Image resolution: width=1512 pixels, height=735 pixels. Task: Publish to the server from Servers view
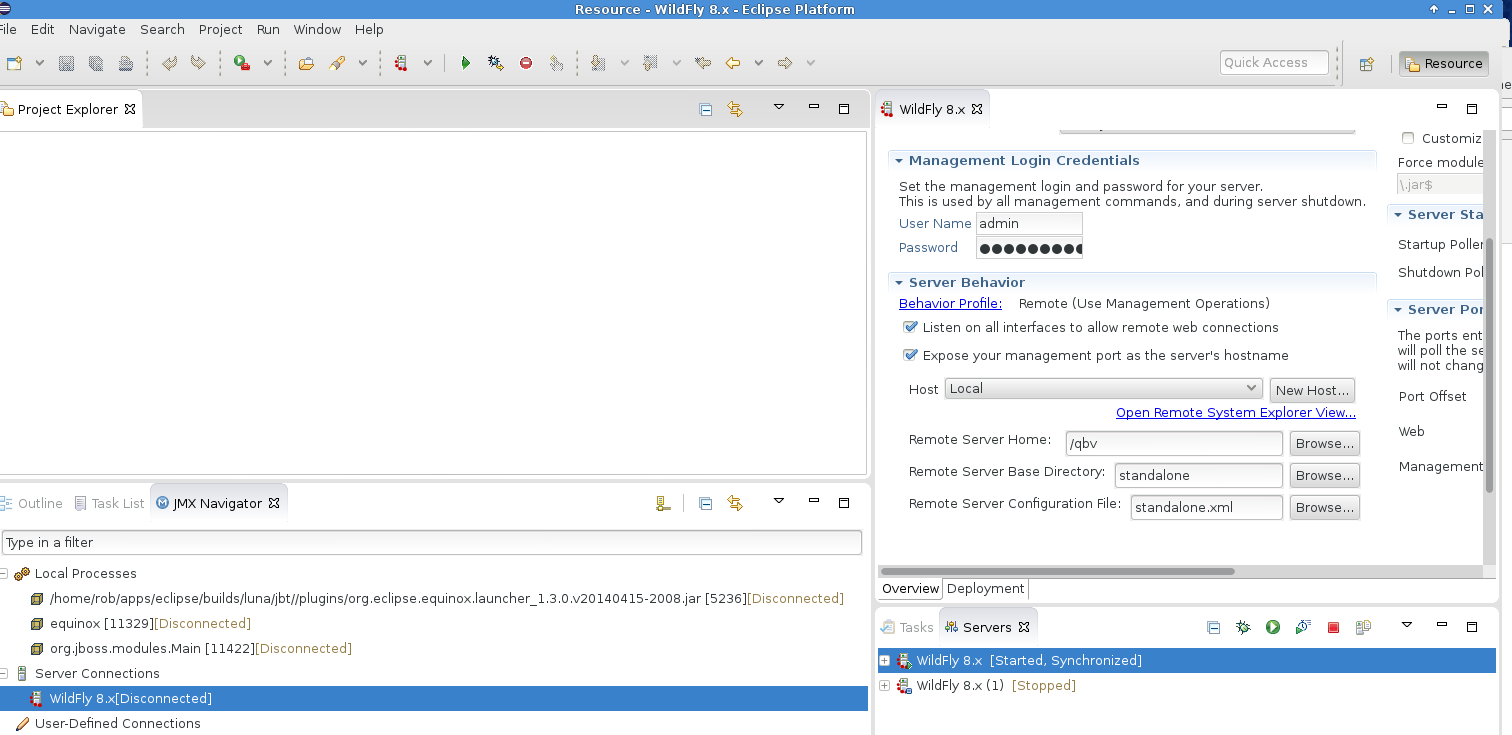[1363, 628]
